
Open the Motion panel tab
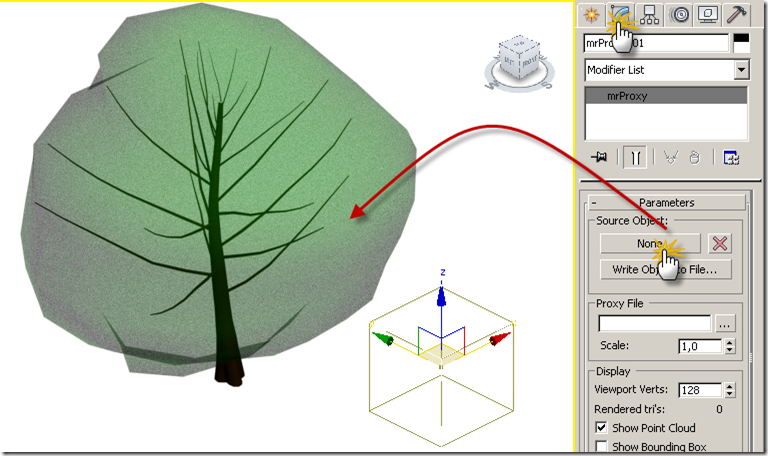click(x=679, y=15)
